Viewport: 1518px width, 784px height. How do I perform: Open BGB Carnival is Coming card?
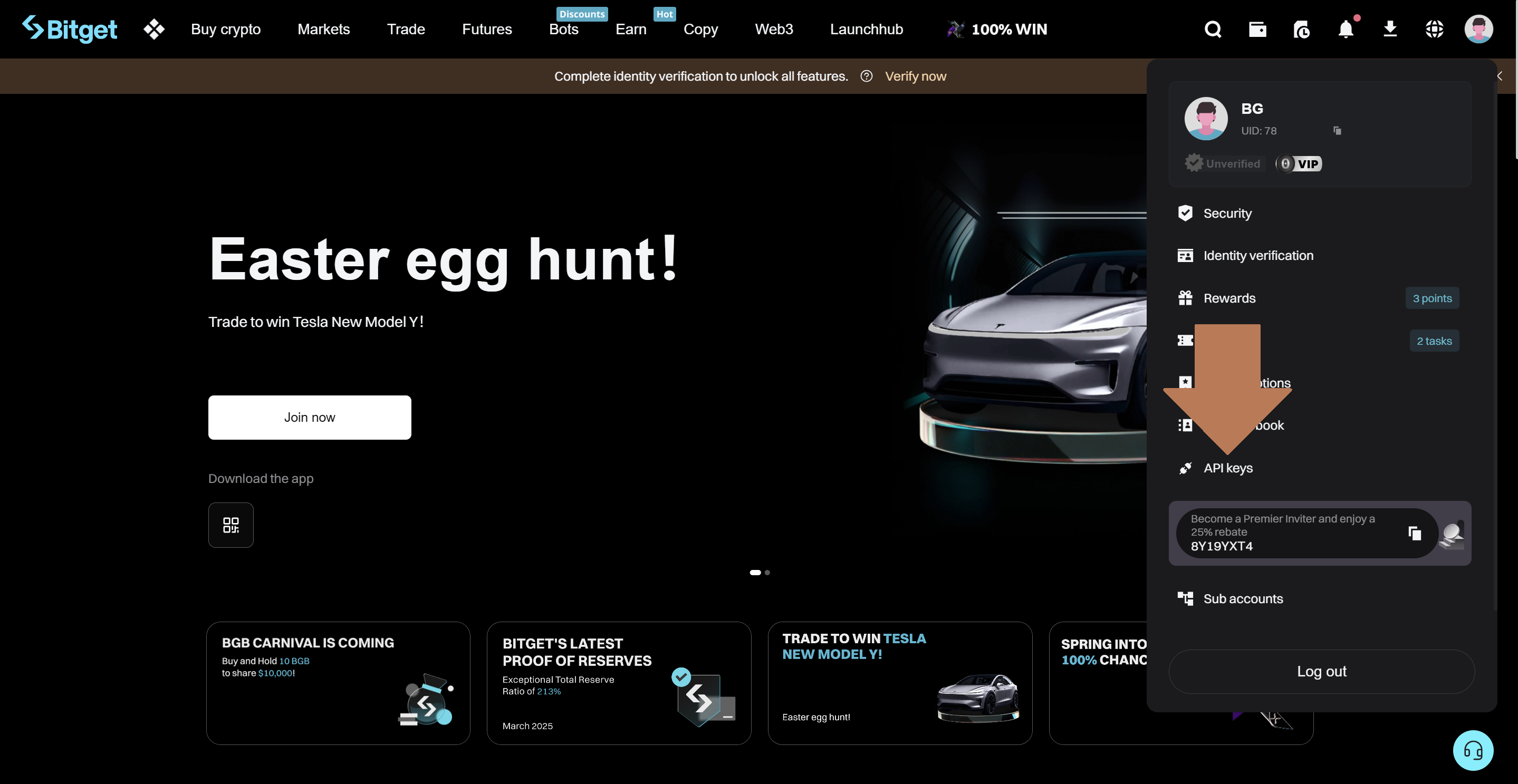click(338, 683)
